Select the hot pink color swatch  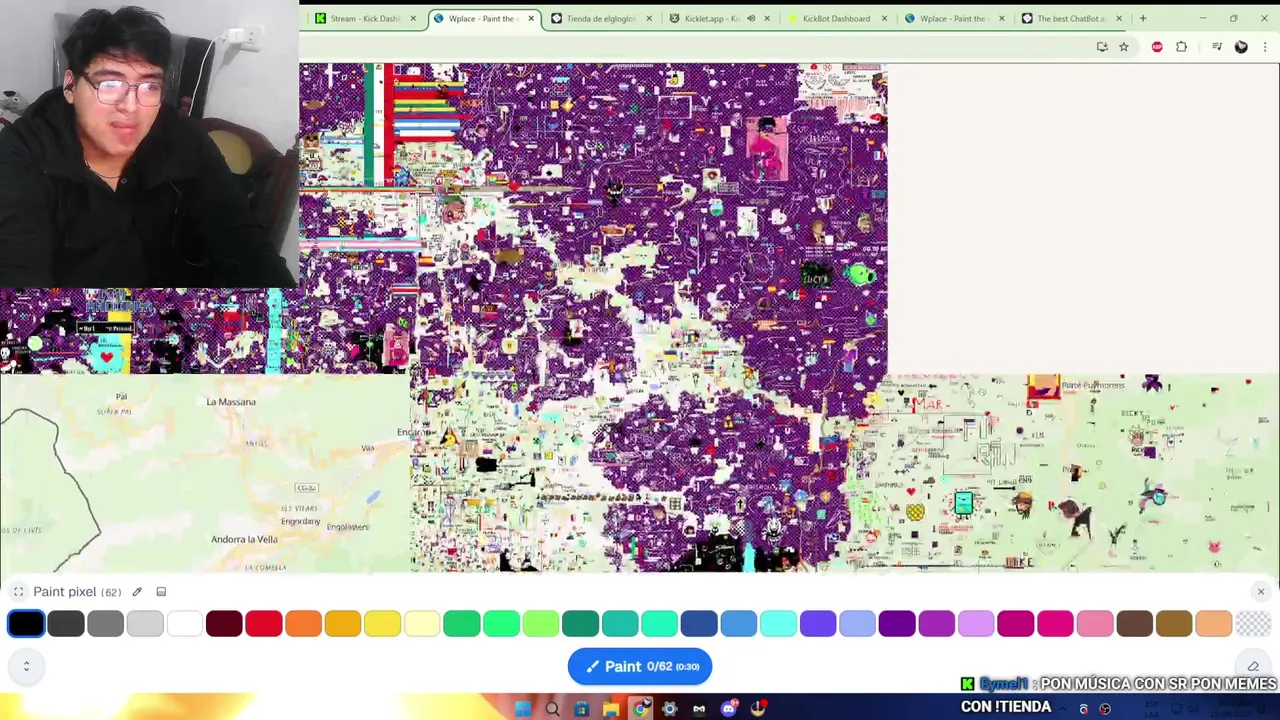click(1055, 624)
